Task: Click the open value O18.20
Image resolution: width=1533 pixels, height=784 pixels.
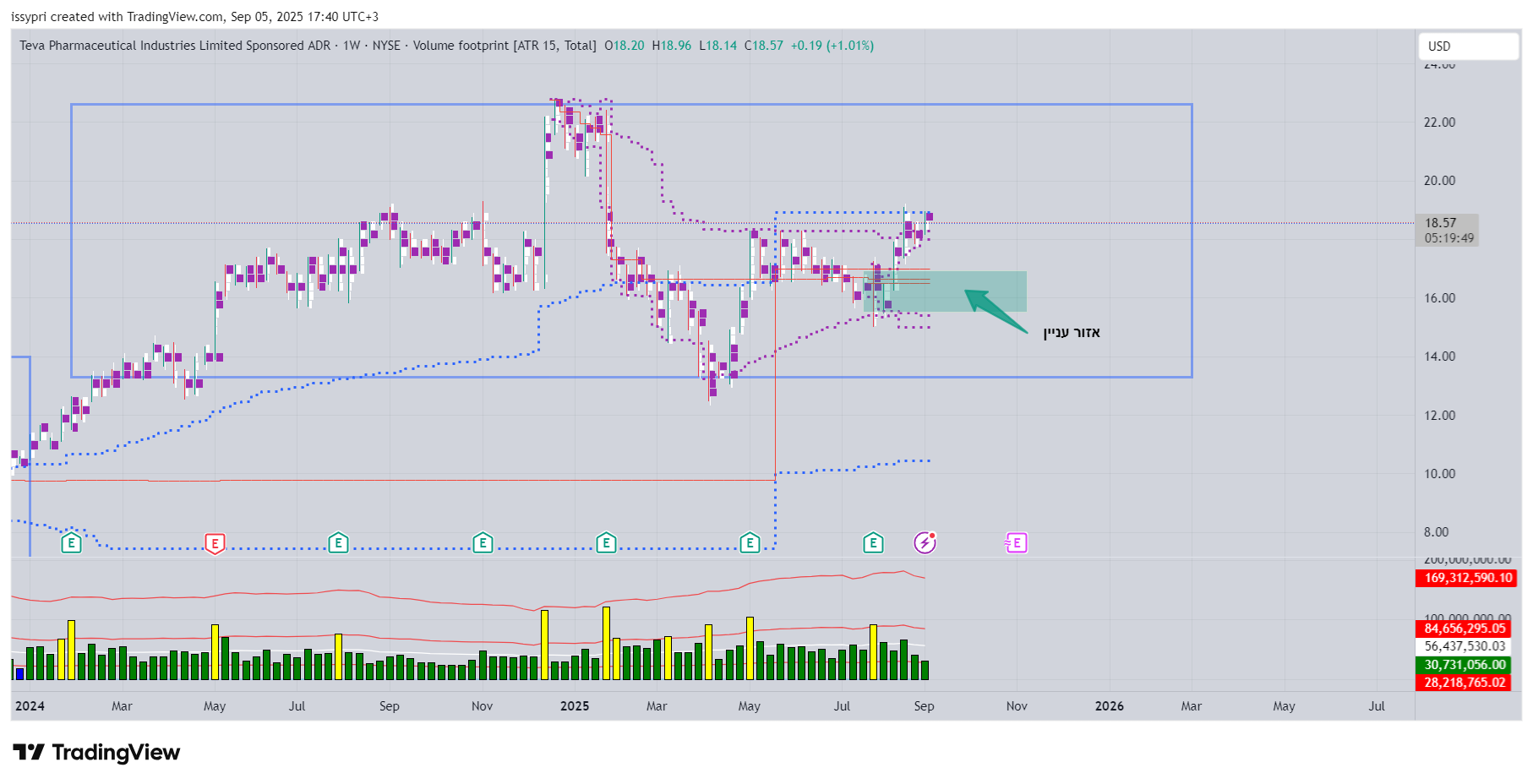Action: click(625, 46)
